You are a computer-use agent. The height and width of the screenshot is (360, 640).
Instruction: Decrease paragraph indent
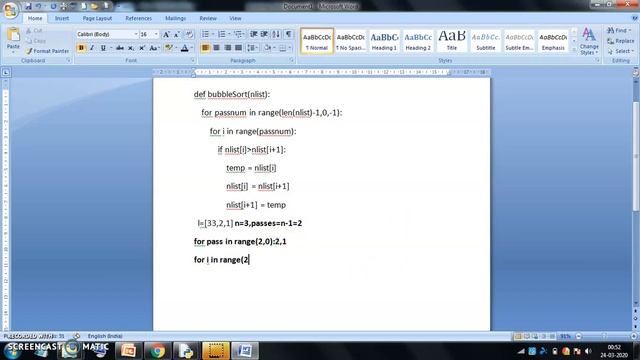click(x=253, y=34)
